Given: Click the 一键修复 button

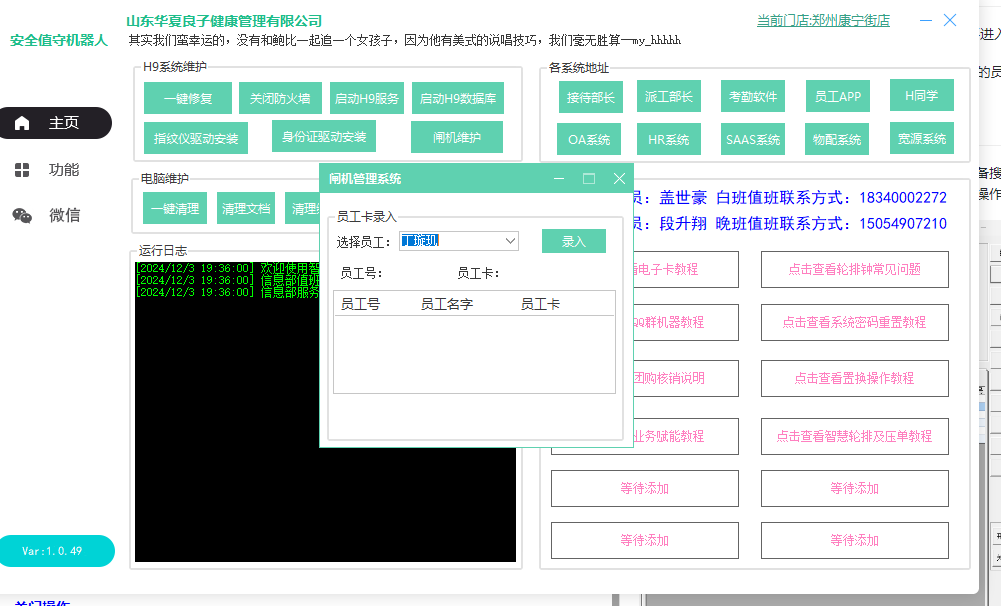Looking at the screenshot, I should point(188,98).
